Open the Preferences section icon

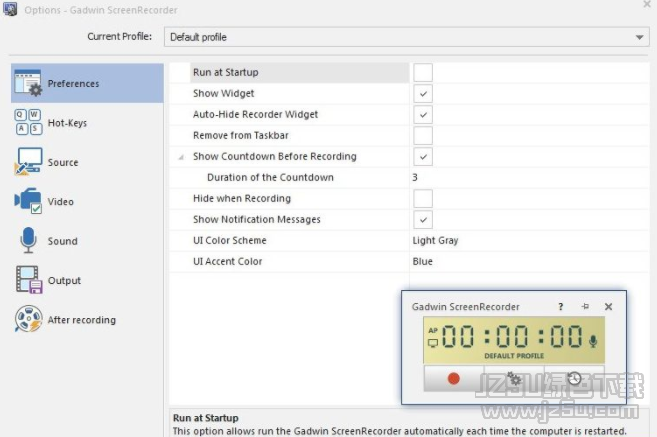(28, 83)
